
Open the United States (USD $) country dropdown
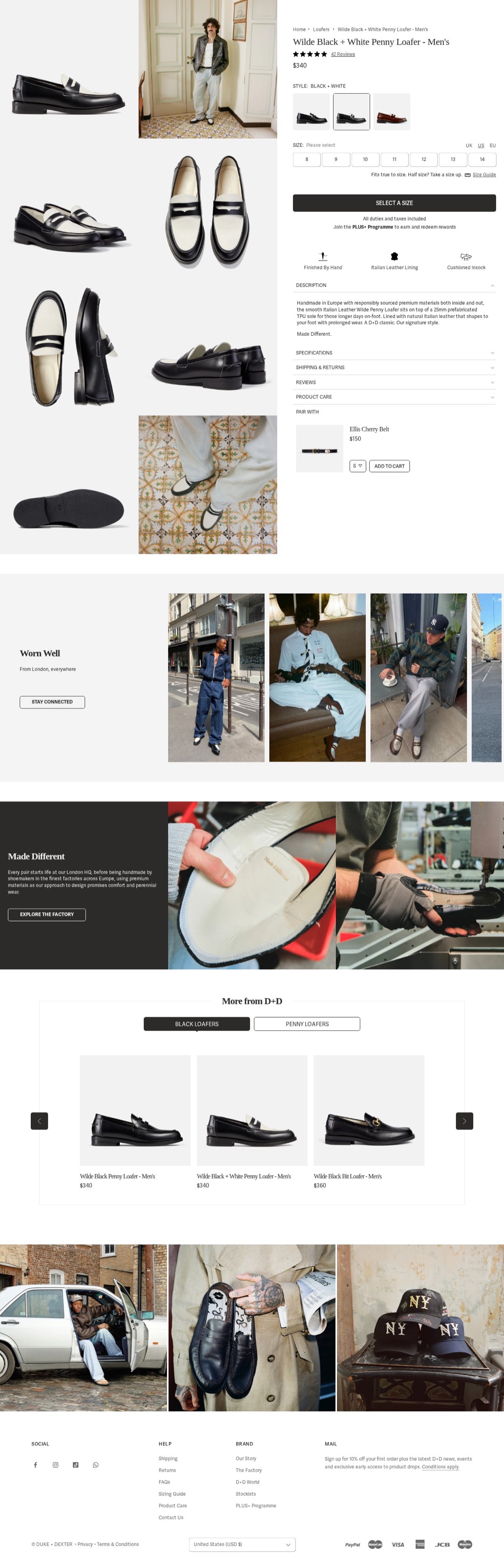(x=242, y=1544)
